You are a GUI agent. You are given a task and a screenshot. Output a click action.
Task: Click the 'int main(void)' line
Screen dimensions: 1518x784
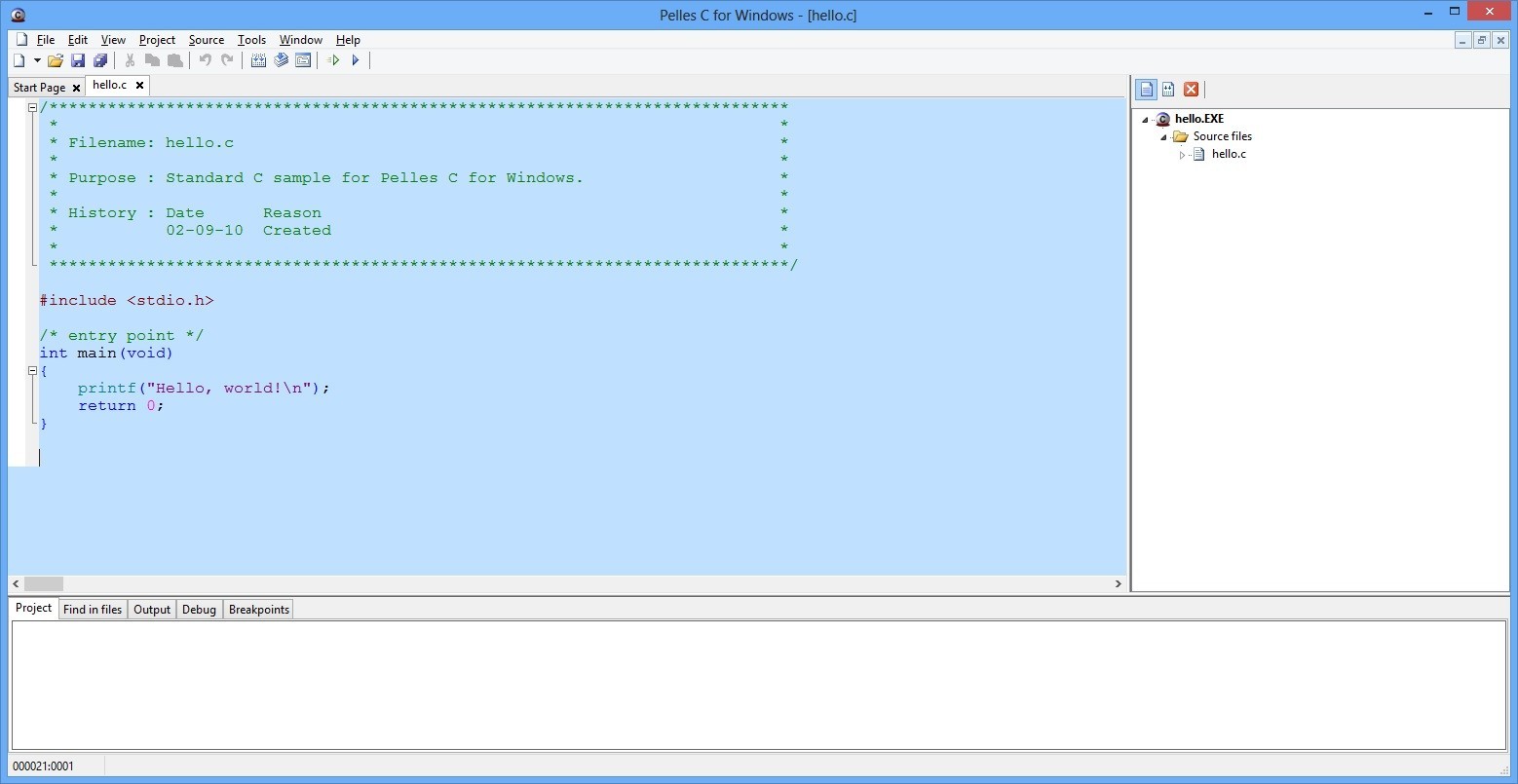tap(106, 354)
